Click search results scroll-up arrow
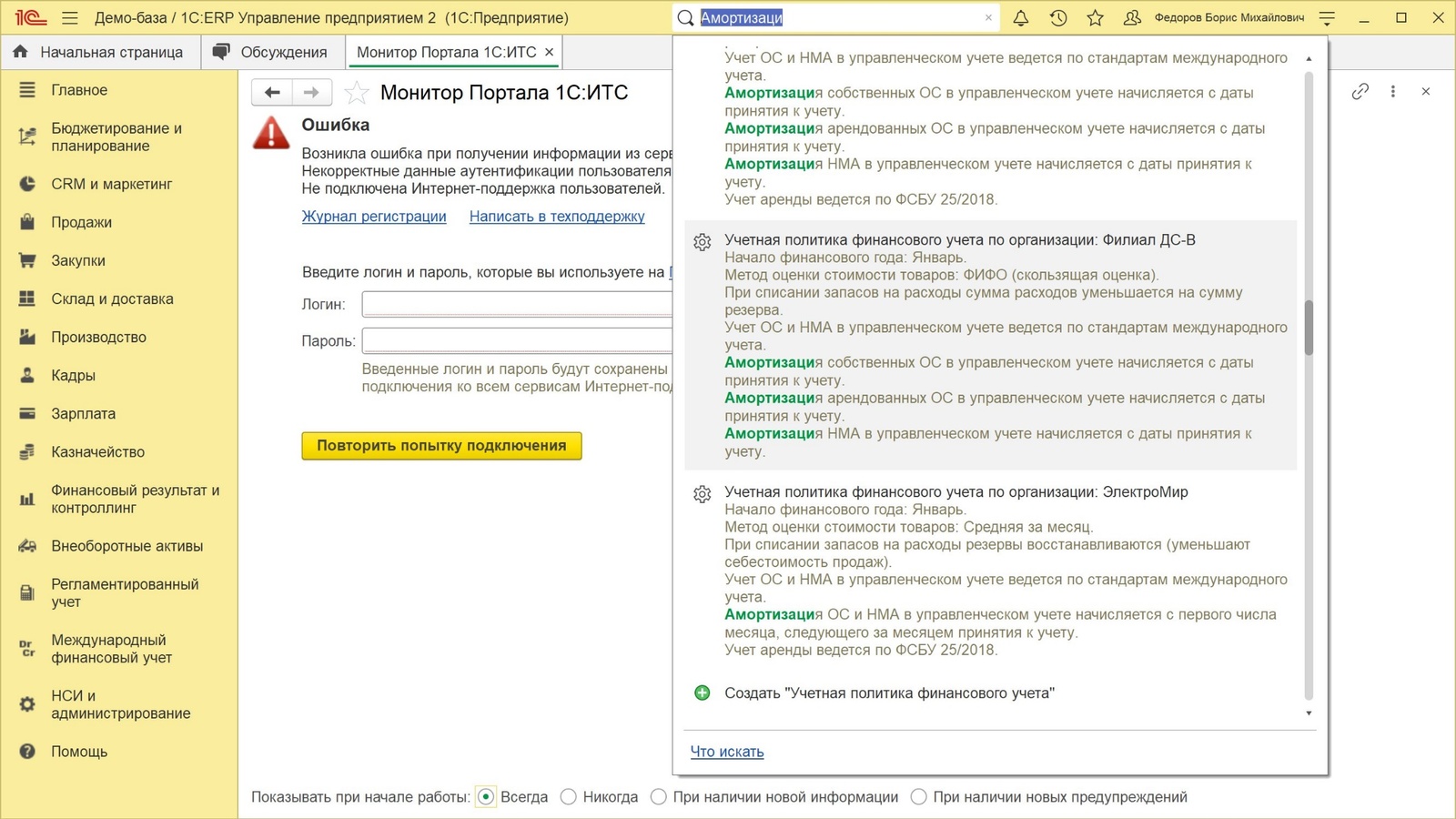This screenshot has height=819, width=1456. pyautogui.click(x=1309, y=58)
